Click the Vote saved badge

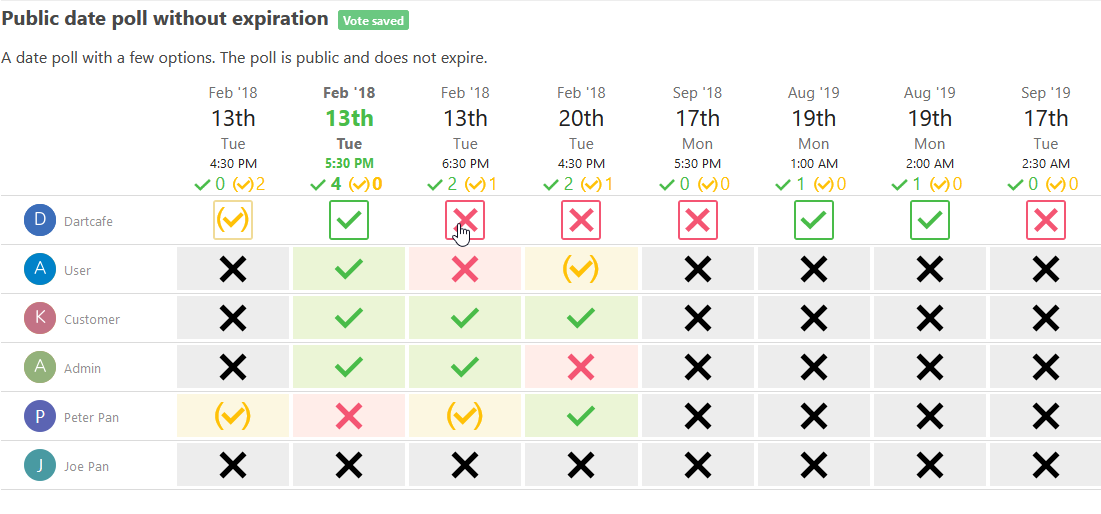coord(374,20)
